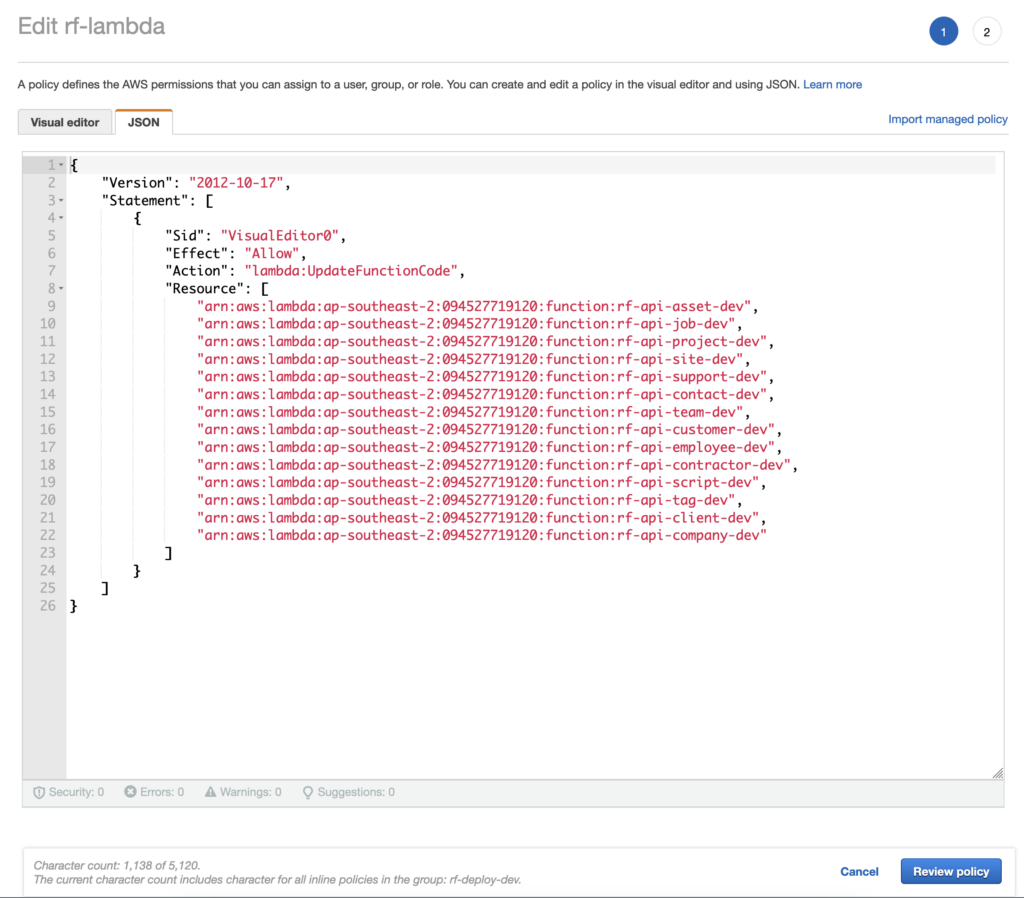
Task: Click the rf-api-team-dev ARN line
Action: click(470, 412)
